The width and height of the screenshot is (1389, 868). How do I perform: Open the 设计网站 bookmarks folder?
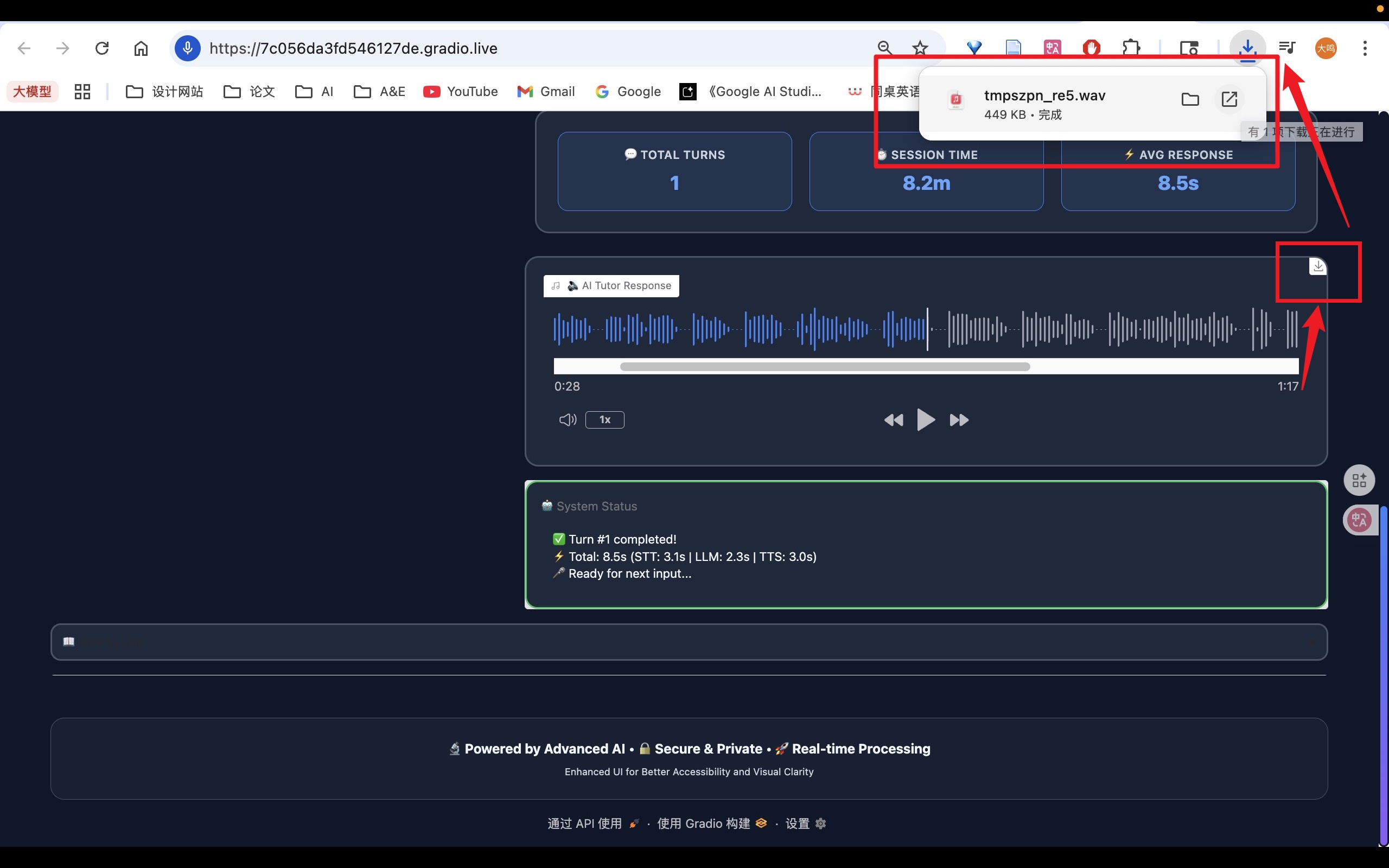[165, 92]
